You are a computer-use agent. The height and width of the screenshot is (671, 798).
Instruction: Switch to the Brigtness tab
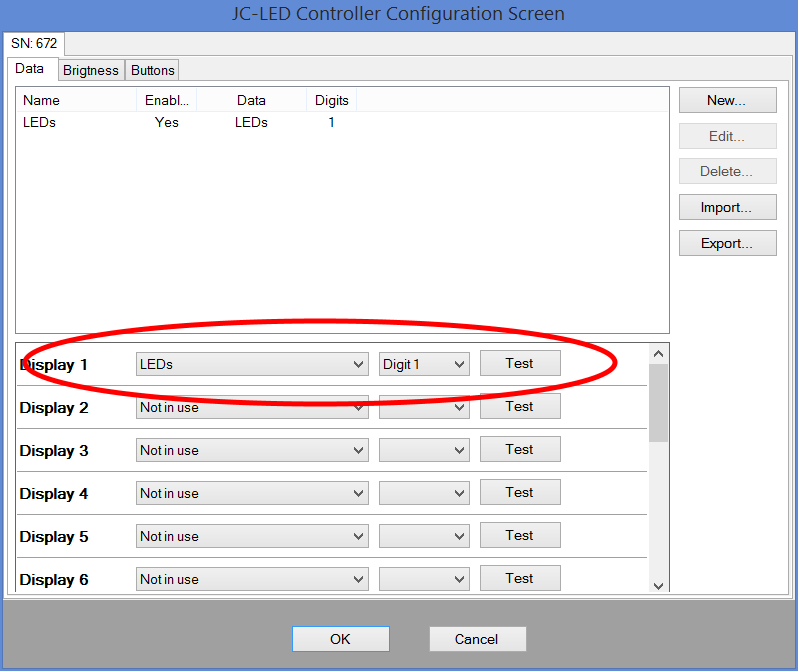click(91, 70)
